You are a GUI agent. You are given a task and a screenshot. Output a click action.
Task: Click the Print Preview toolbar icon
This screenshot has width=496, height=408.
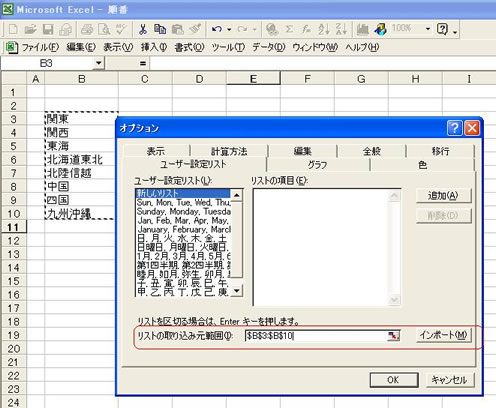tap(105, 30)
